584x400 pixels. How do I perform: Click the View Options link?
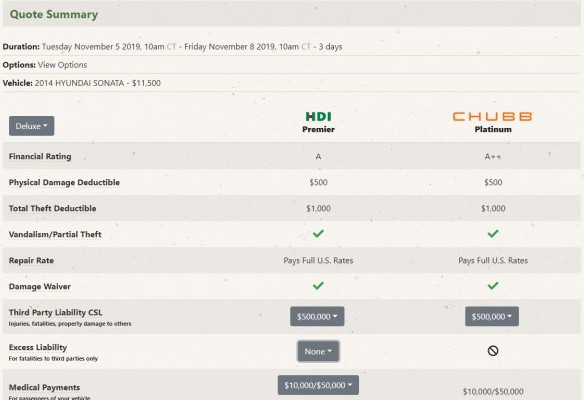point(63,65)
